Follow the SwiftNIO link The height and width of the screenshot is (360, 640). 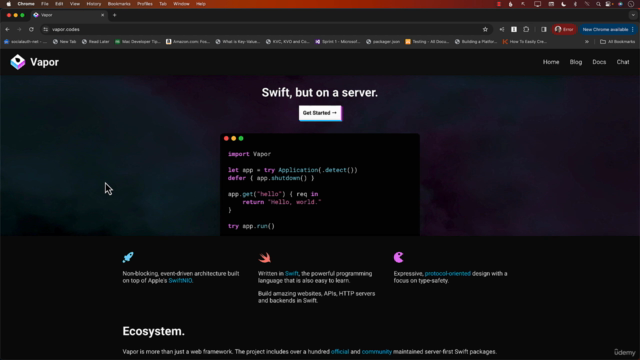(x=180, y=281)
